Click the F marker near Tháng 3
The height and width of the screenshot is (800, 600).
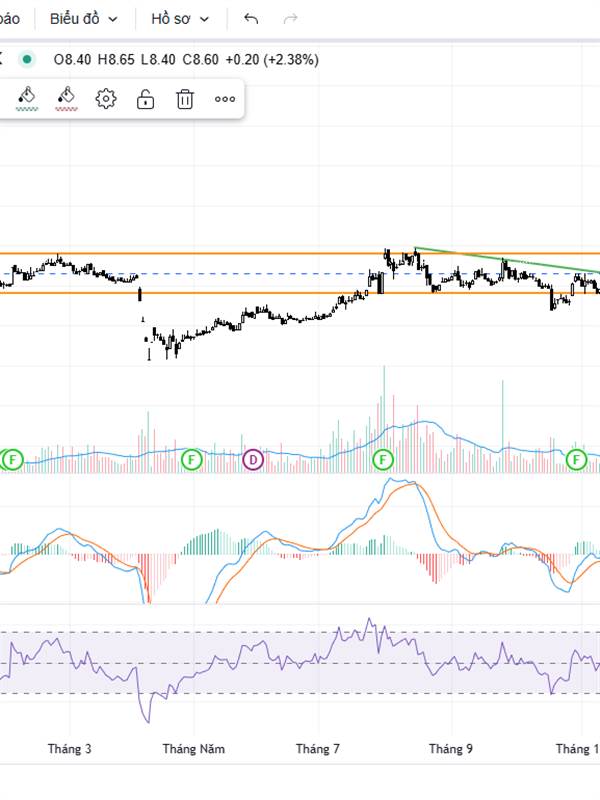point(13,460)
